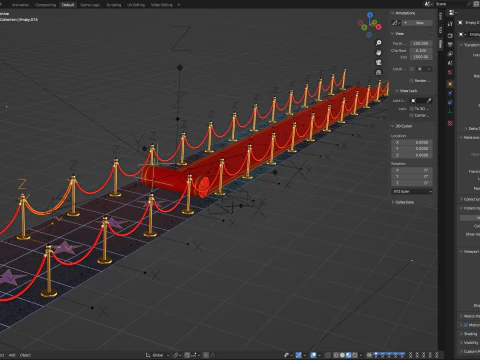Viewport: 480px width, 360px height.
Task: Open Scene properties tab icon
Action: [x=450, y=63]
